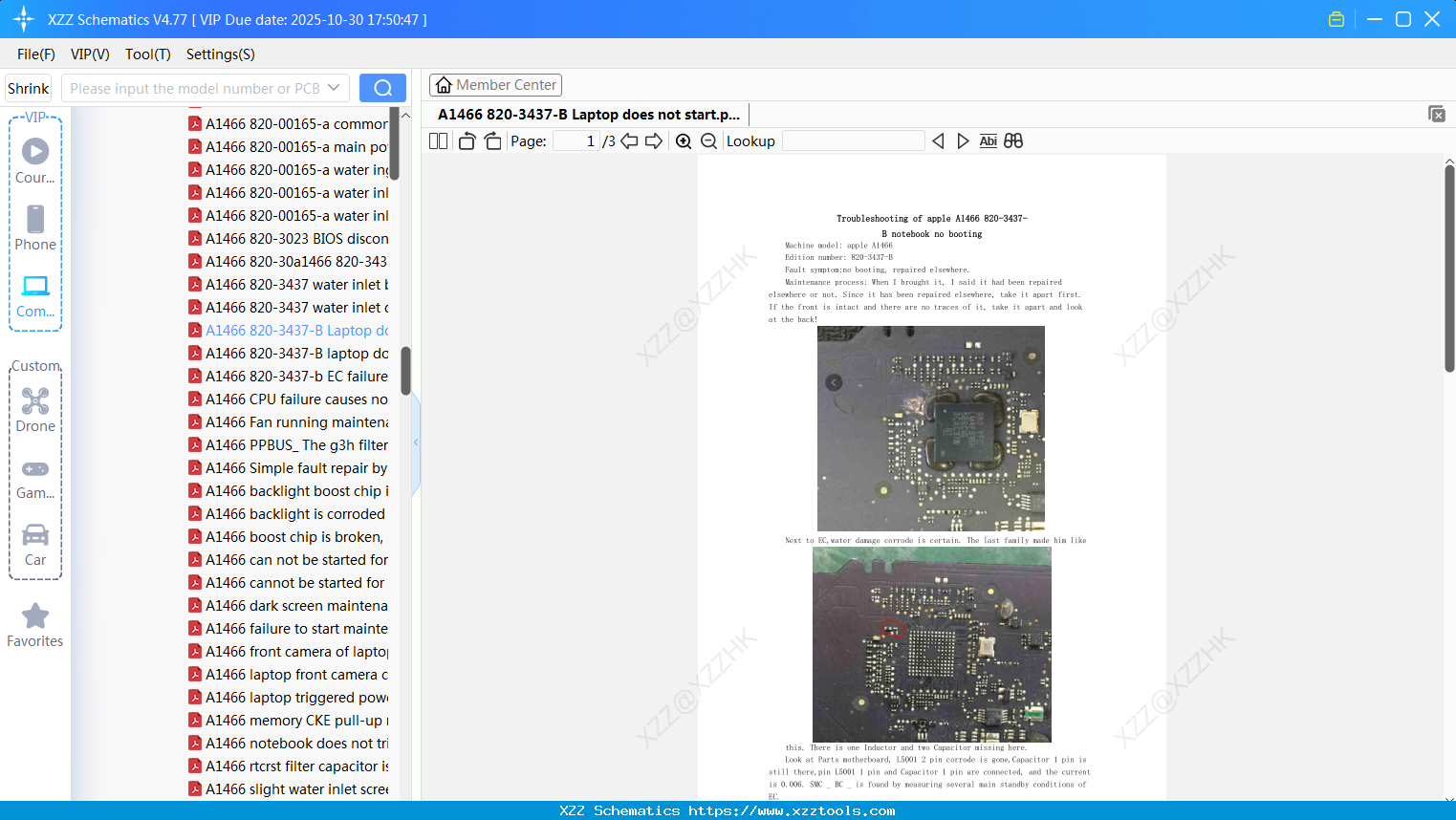1456x820 pixels.
Task: Select the Phone category icon
Action: pos(35,227)
